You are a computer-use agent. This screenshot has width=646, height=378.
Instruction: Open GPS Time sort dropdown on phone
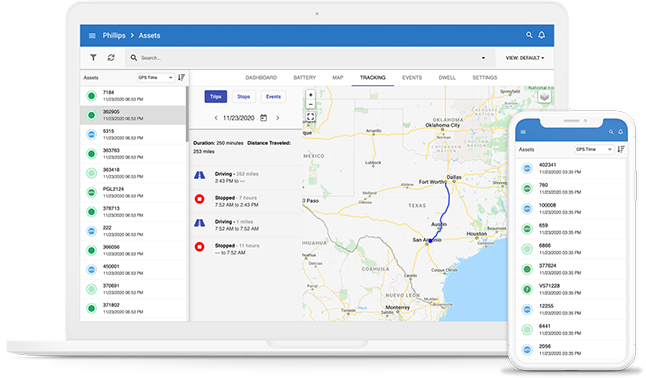(x=594, y=149)
